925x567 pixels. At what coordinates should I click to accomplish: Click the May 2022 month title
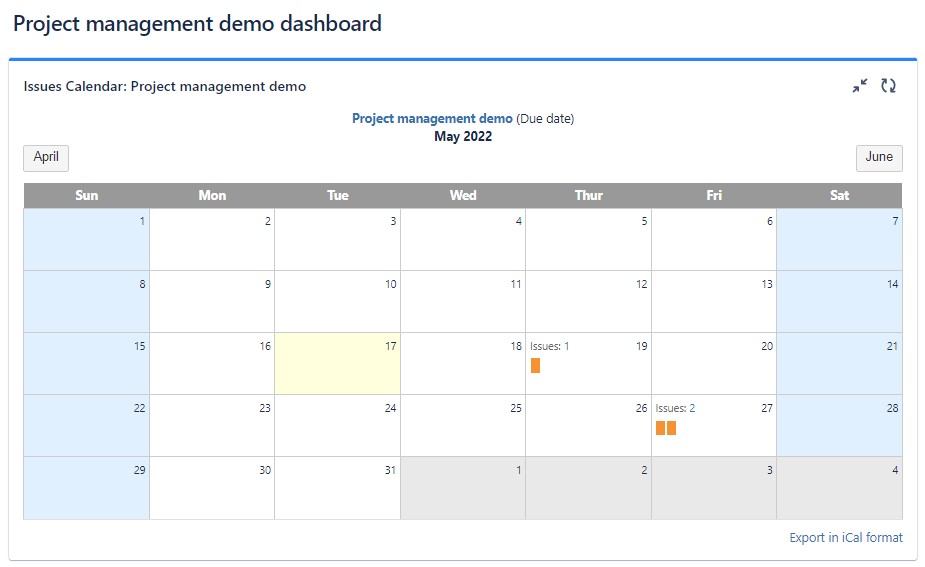[463, 136]
